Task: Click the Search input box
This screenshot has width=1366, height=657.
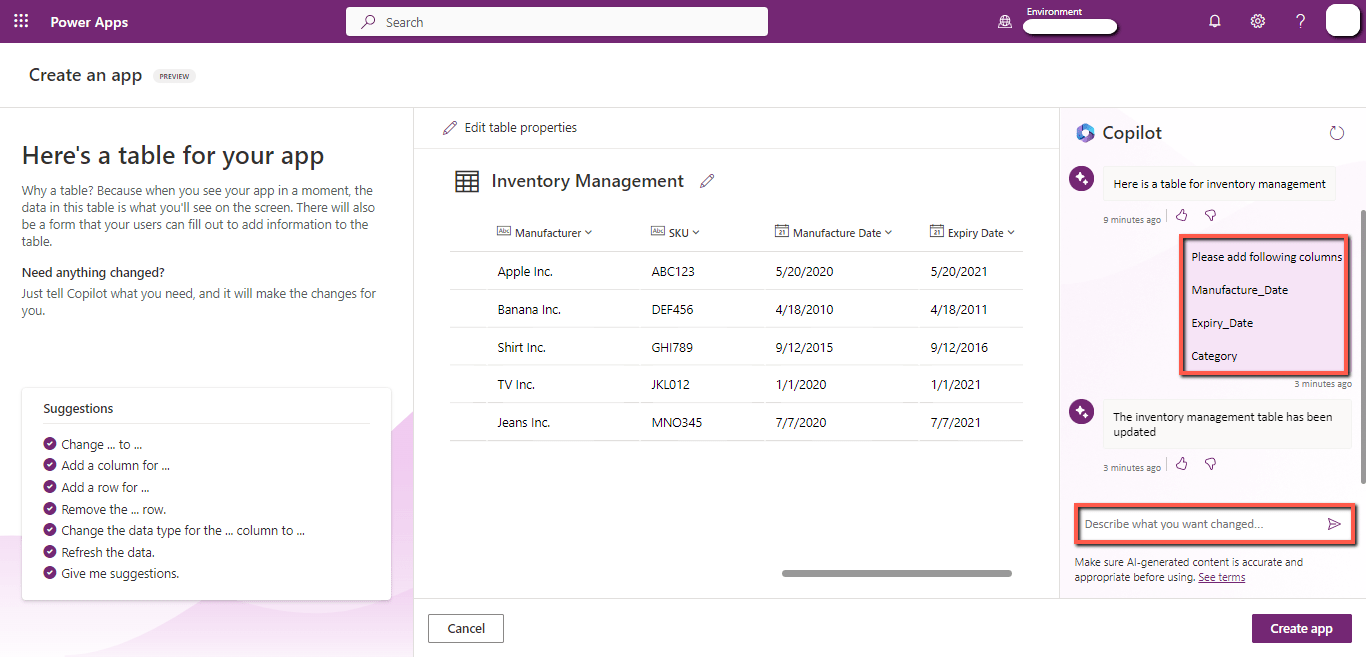Action: click(x=557, y=21)
